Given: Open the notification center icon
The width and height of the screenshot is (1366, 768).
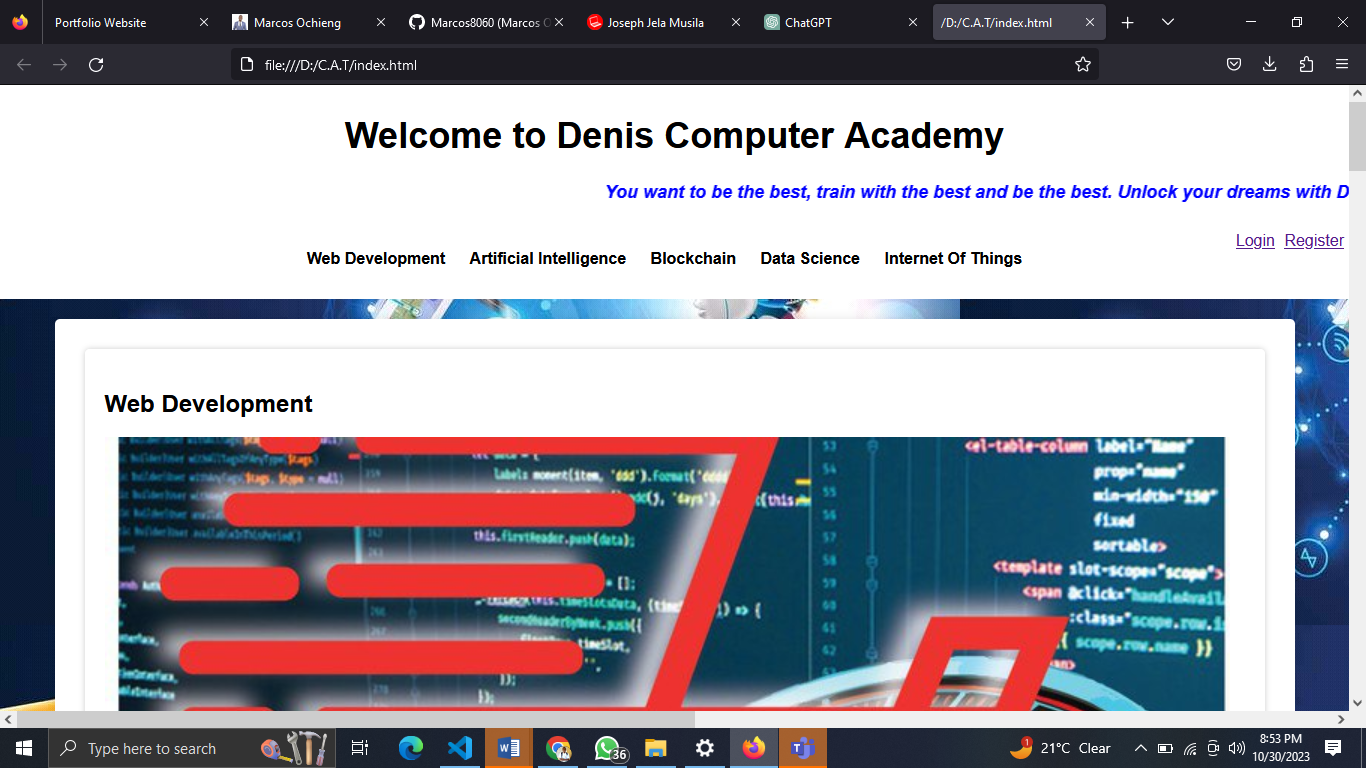Looking at the screenshot, I should pos(1332,748).
